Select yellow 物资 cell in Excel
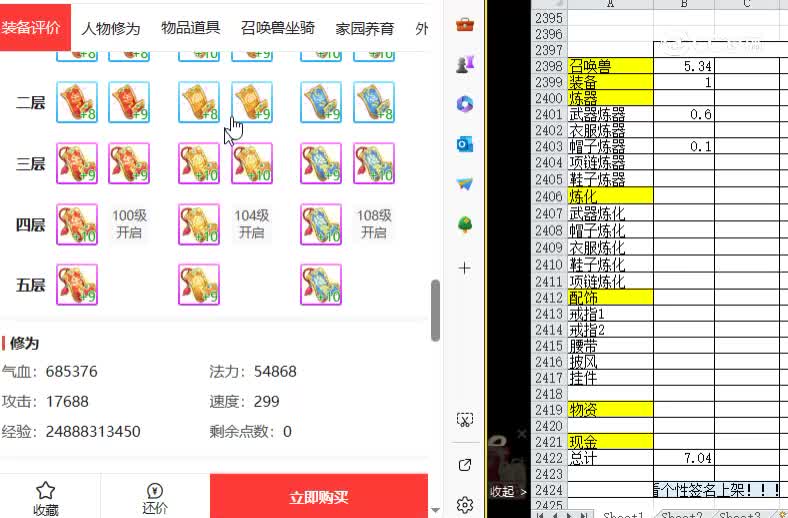The width and height of the screenshot is (788, 518). coord(611,409)
